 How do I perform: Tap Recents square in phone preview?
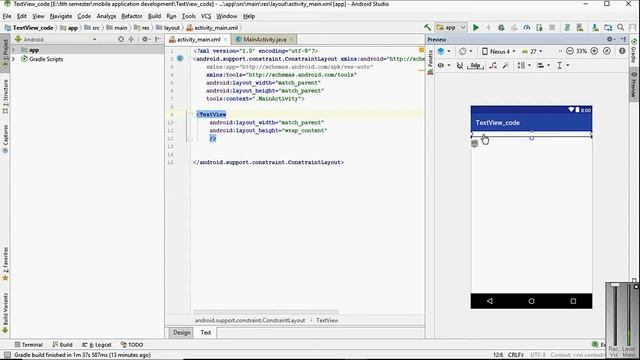(573, 301)
